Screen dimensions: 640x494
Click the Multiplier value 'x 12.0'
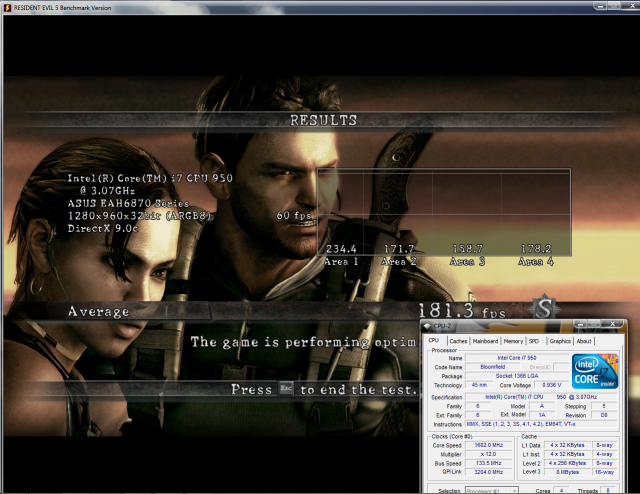pos(489,454)
